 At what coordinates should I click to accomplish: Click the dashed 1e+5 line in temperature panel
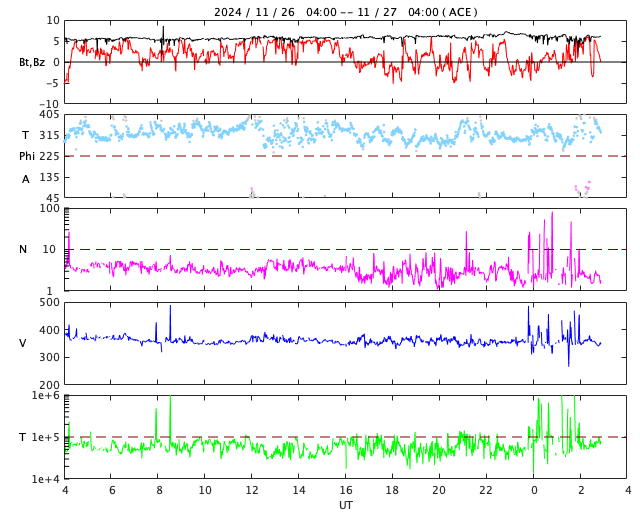pos(346,437)
